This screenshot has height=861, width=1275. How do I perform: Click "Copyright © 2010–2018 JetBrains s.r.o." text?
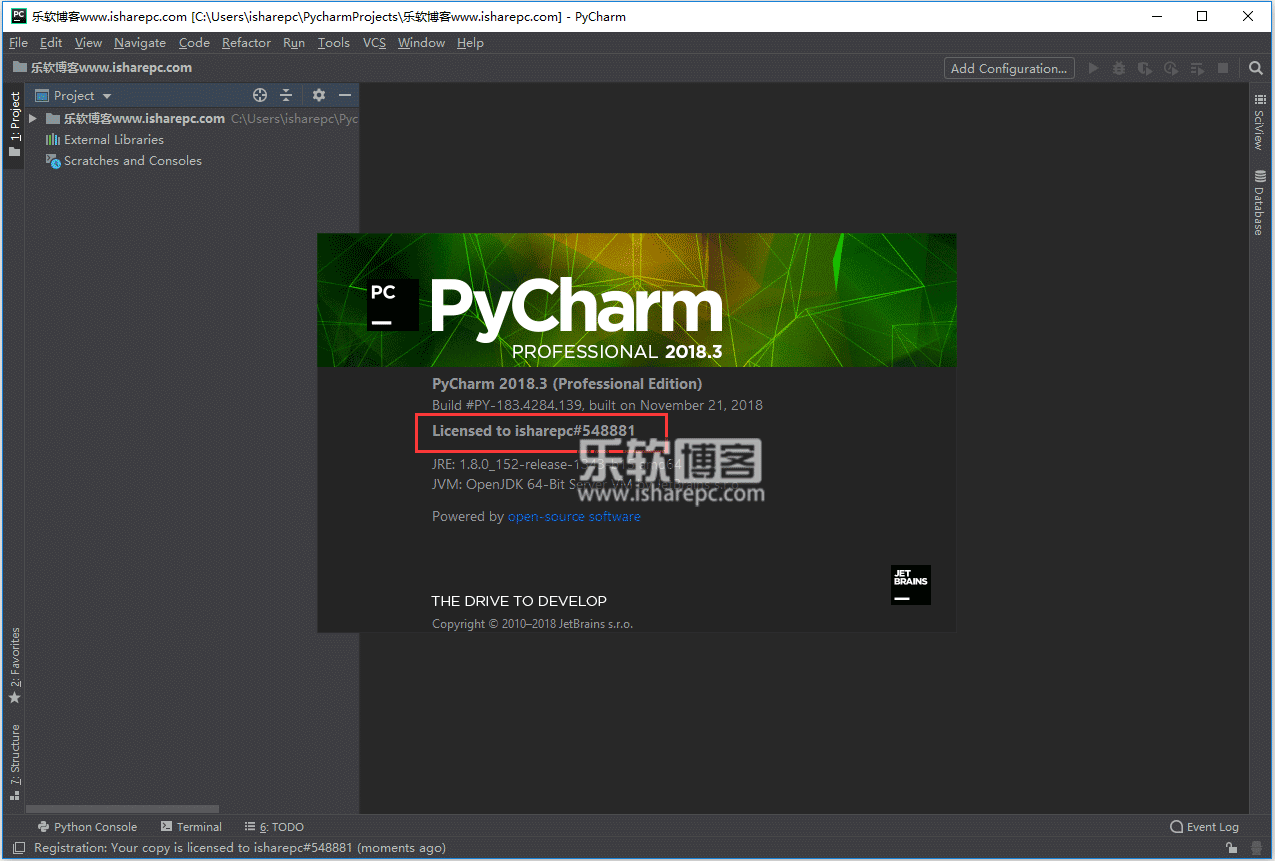click(x=532, y=624)
